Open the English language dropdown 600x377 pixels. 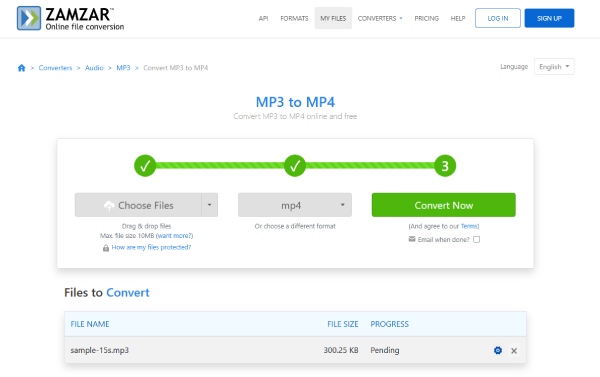[x=554, y=67]
